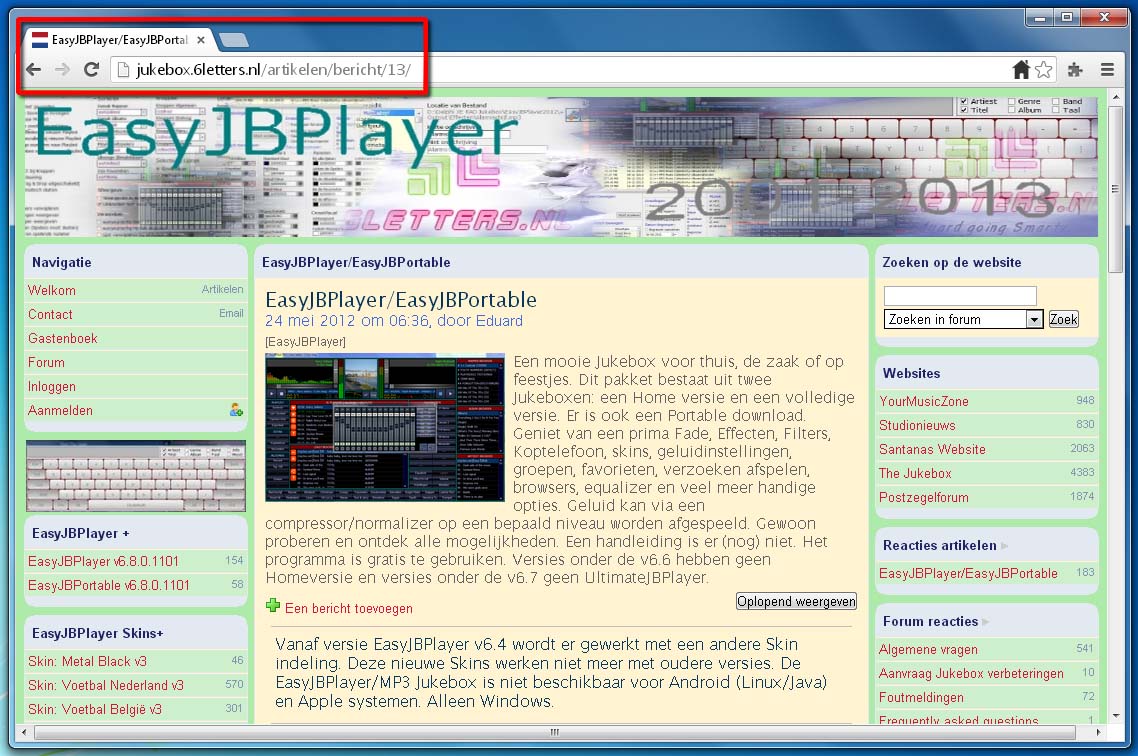Reload the page with refresh icon
This screenshot has height=756, width=1138.
point(91,70)
